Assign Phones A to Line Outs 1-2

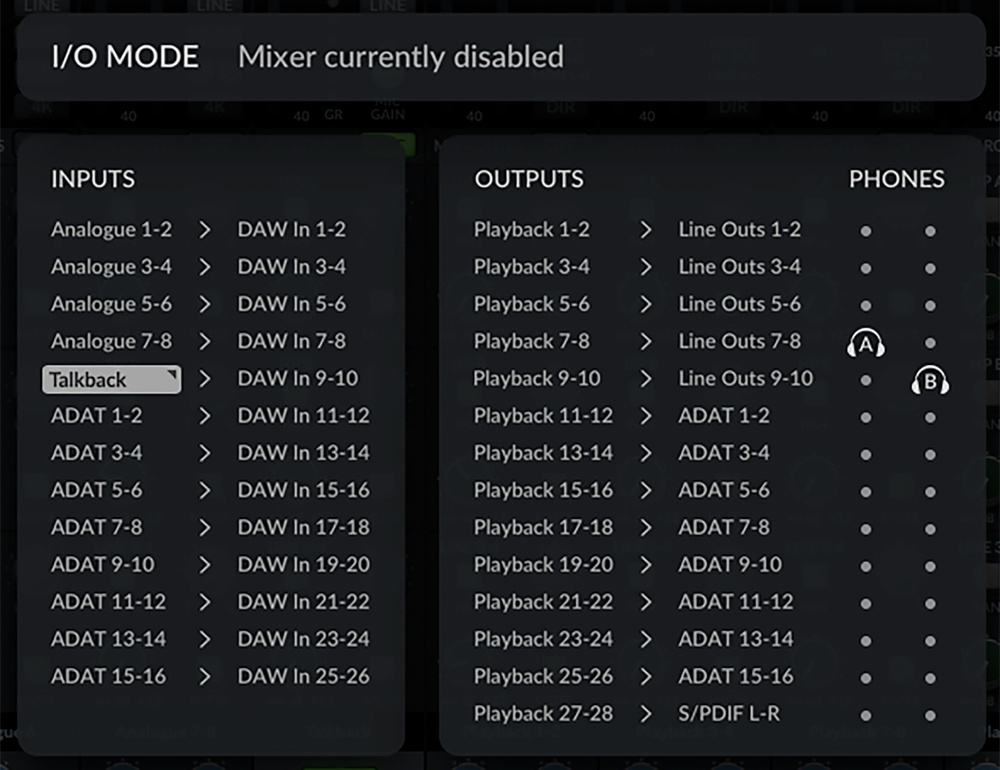pos(866,231)
